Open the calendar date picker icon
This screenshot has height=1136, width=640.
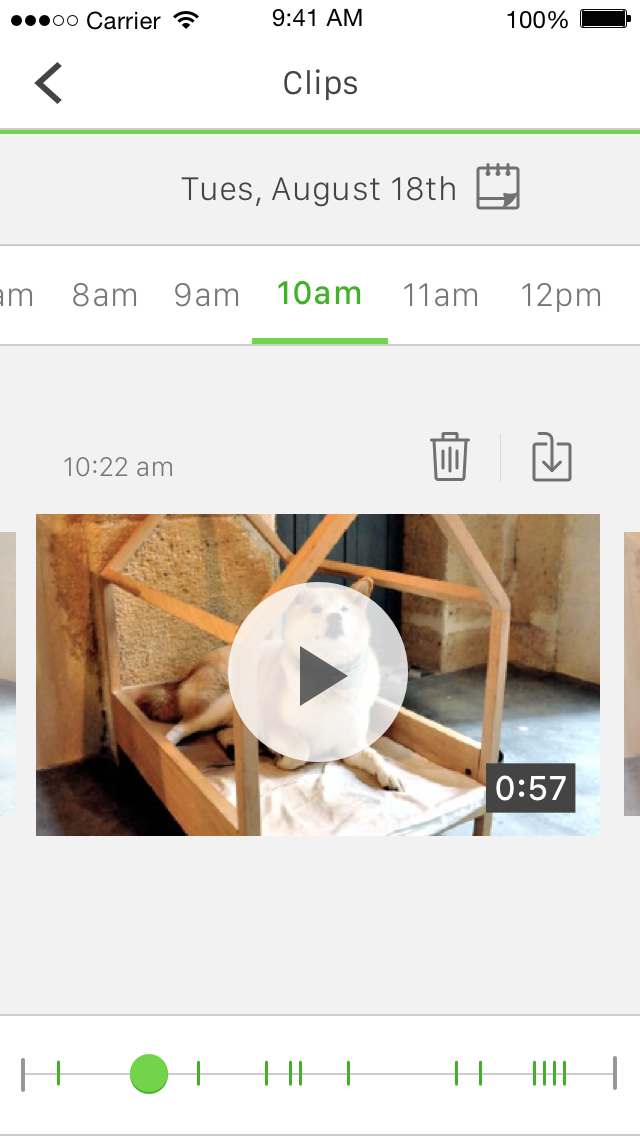pos(498,187)
